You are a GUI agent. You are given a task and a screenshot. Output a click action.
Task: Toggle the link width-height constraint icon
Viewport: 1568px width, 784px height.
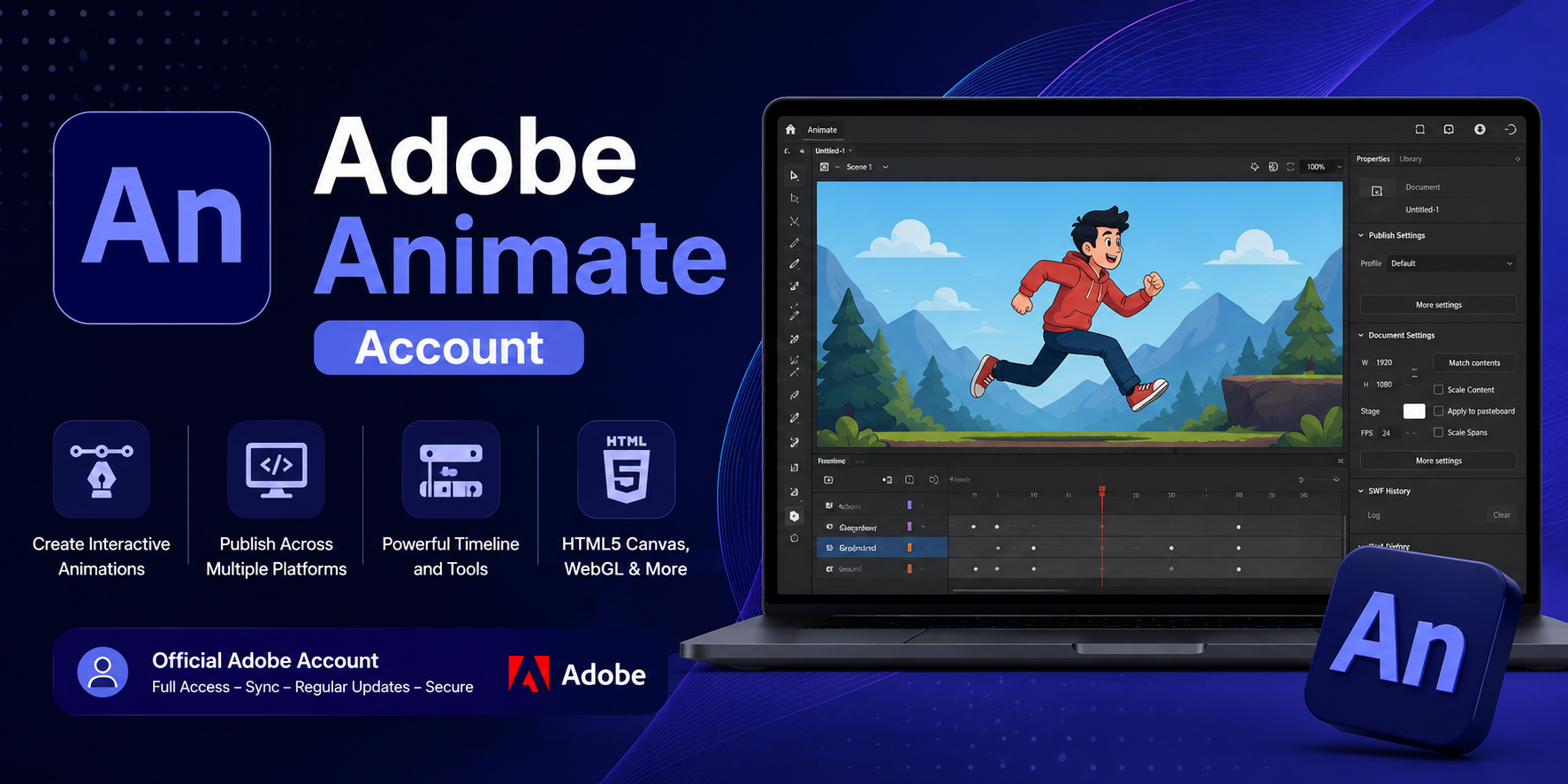pyautogui.click(x=1414, y=373)
